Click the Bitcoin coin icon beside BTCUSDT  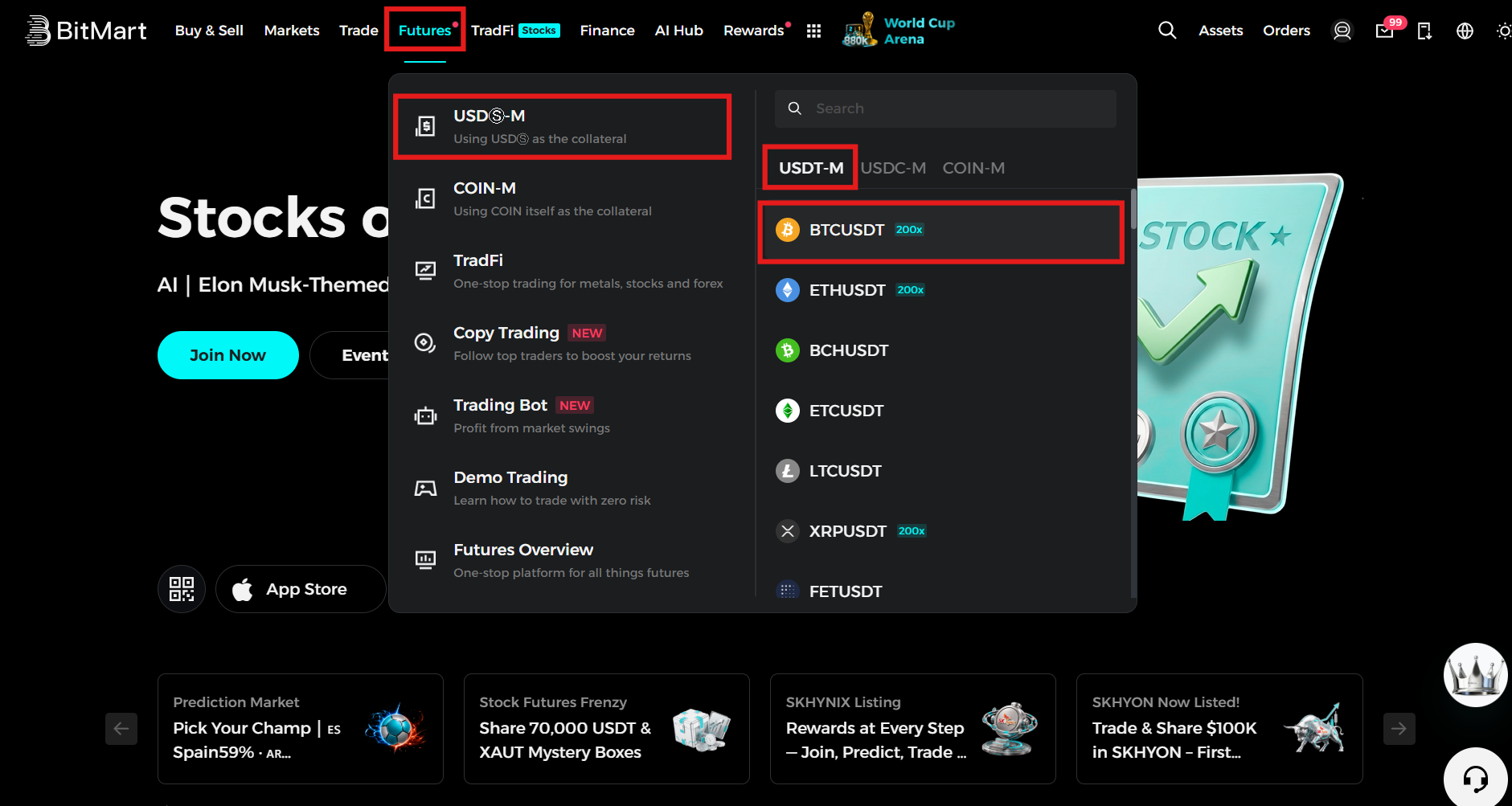click(x=788, y=230)
